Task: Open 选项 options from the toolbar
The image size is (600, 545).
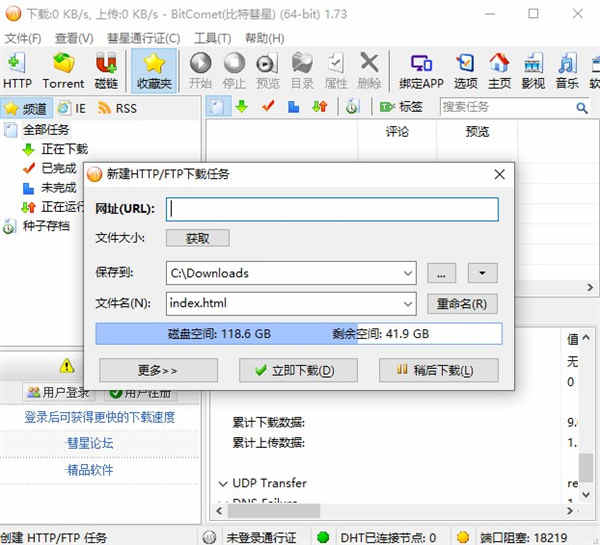Action: (466, 70)
